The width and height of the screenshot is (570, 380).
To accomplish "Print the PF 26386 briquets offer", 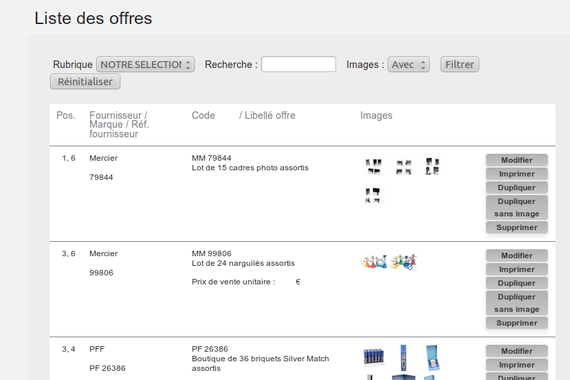I will point(517,365).
